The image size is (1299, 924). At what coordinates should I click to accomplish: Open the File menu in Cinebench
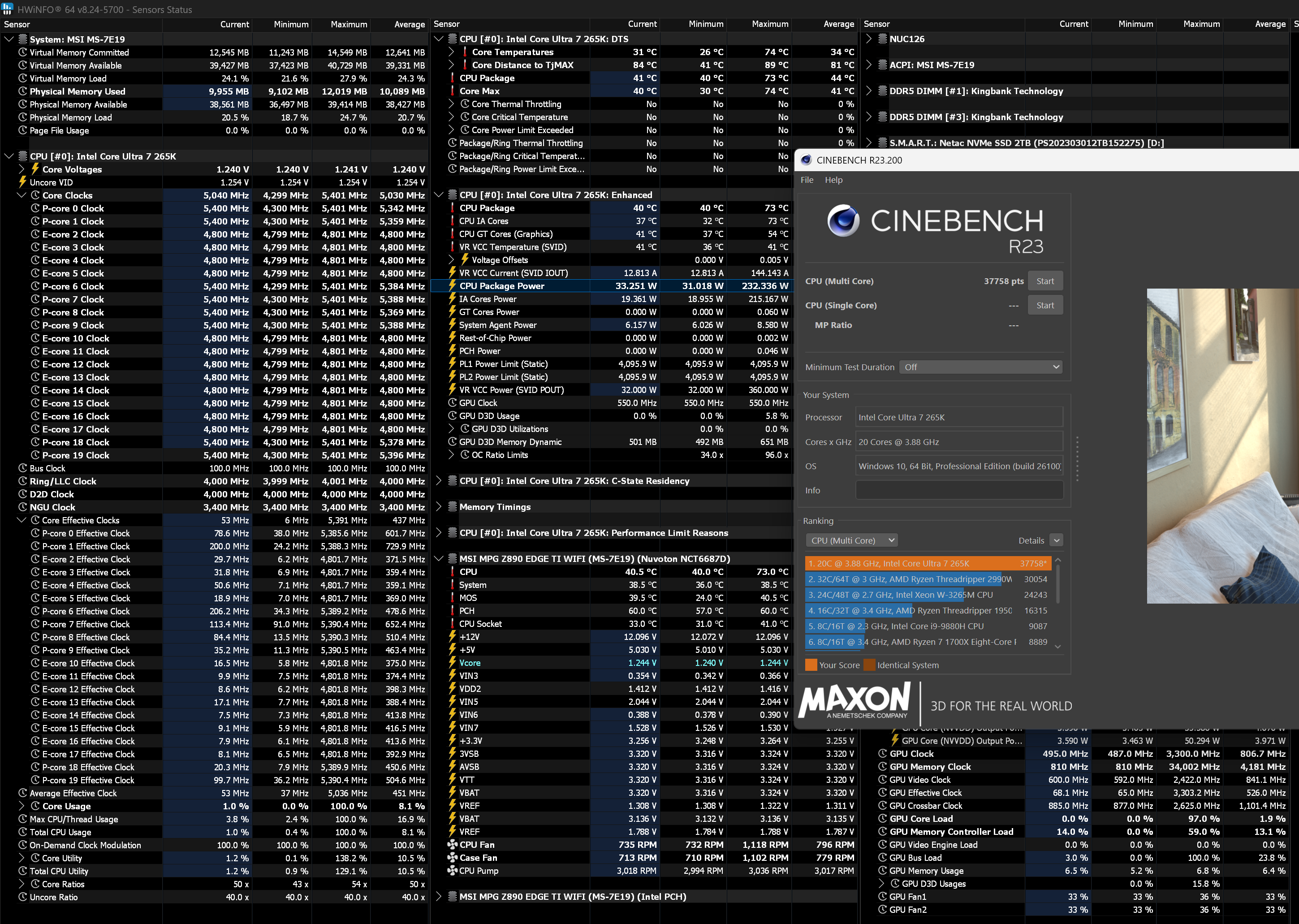pos(807,180)
